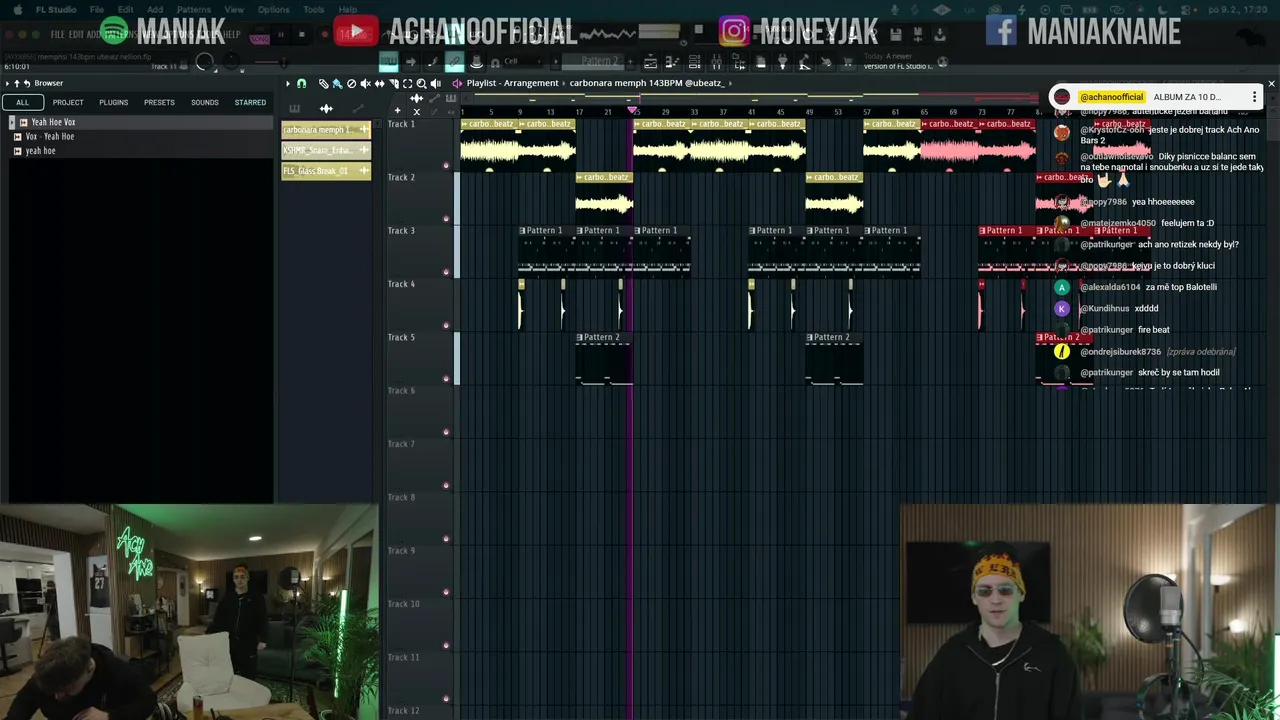Viewport: 1280px width, 720px height.
Task: Select the Zoom magnifier tool in playlist
Action: [421, 84]
